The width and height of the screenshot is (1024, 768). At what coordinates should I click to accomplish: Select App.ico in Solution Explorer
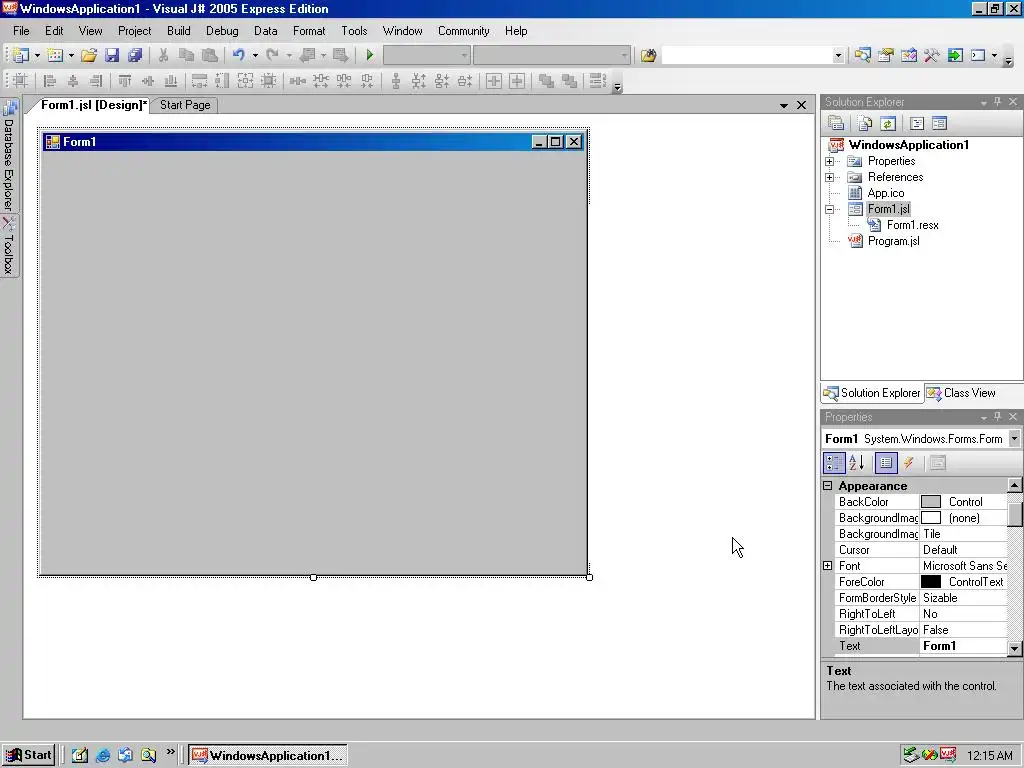886,193
